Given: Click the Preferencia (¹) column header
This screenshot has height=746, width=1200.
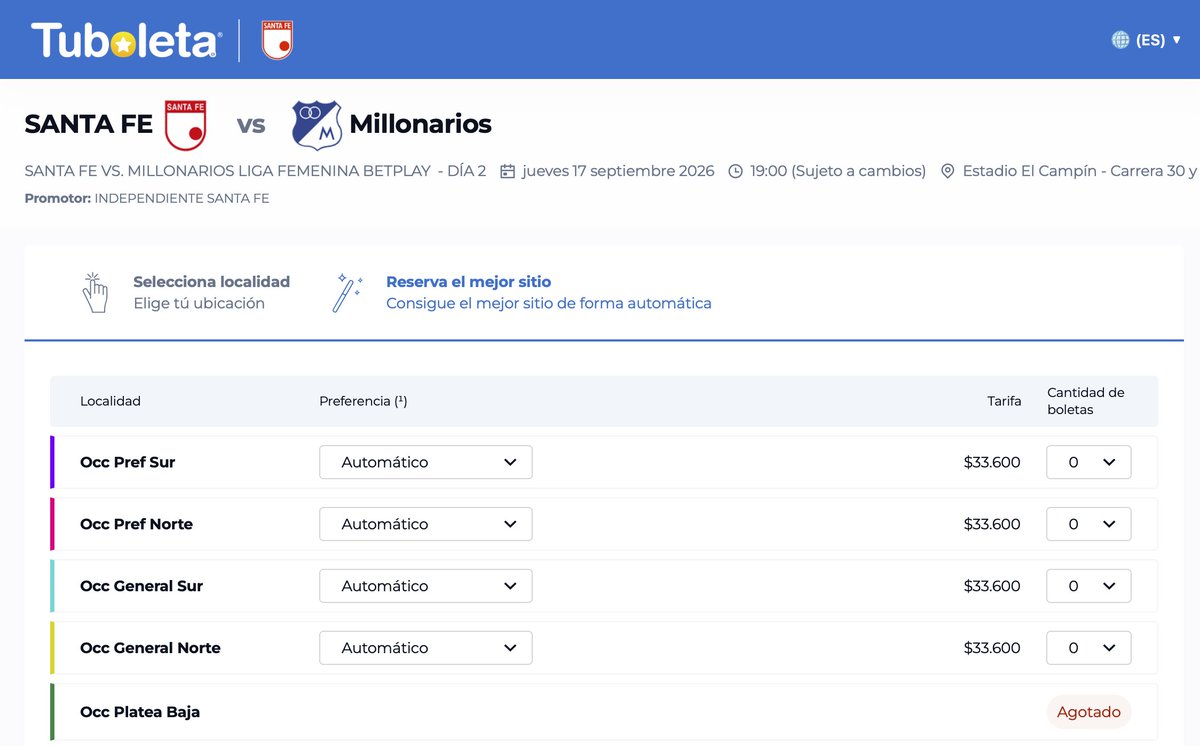Looking at the screenshot, I should pyautogui.click(x=363, y=401).
